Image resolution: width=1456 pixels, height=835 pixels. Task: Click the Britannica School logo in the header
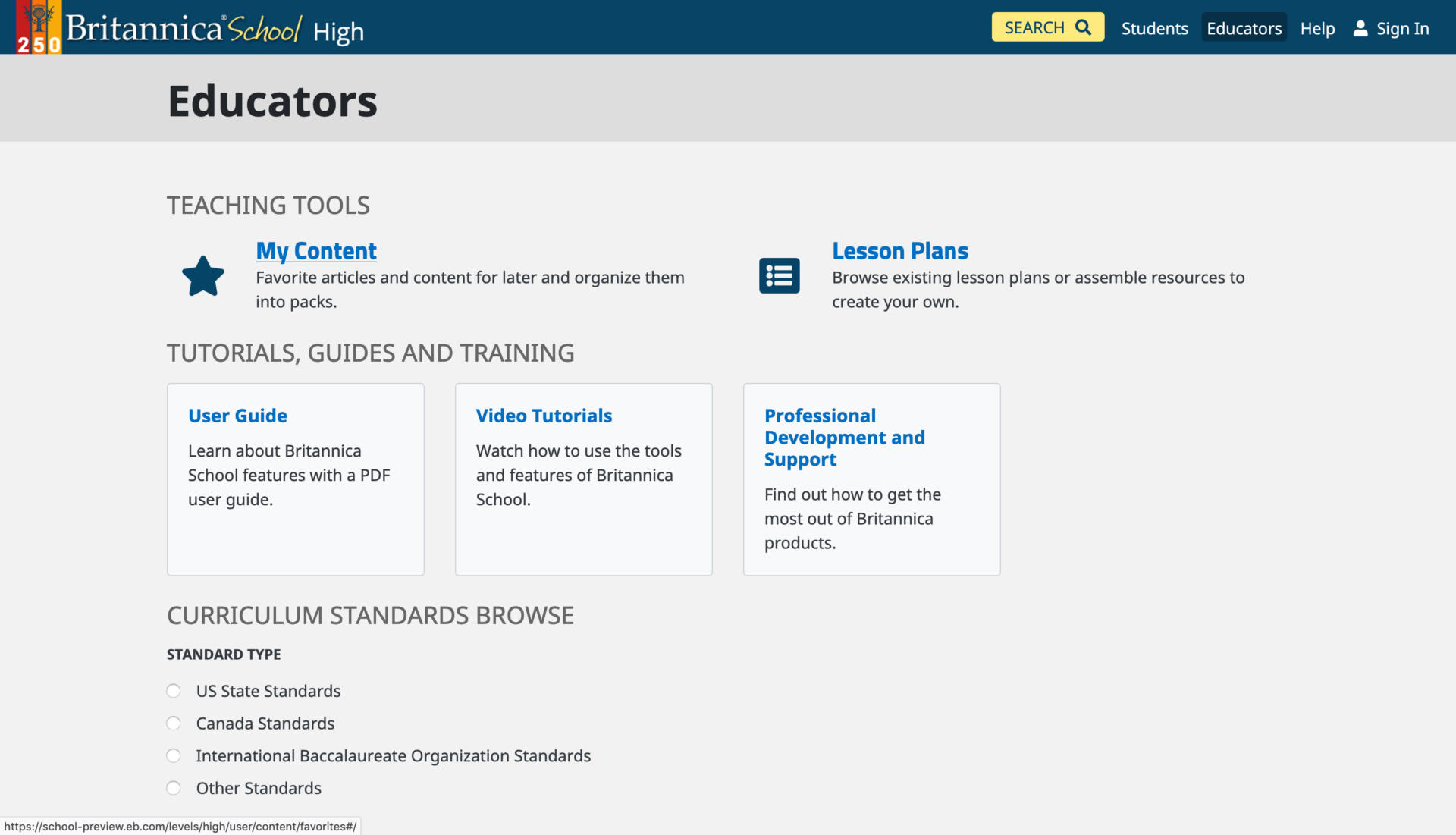[x=182, y=29]
